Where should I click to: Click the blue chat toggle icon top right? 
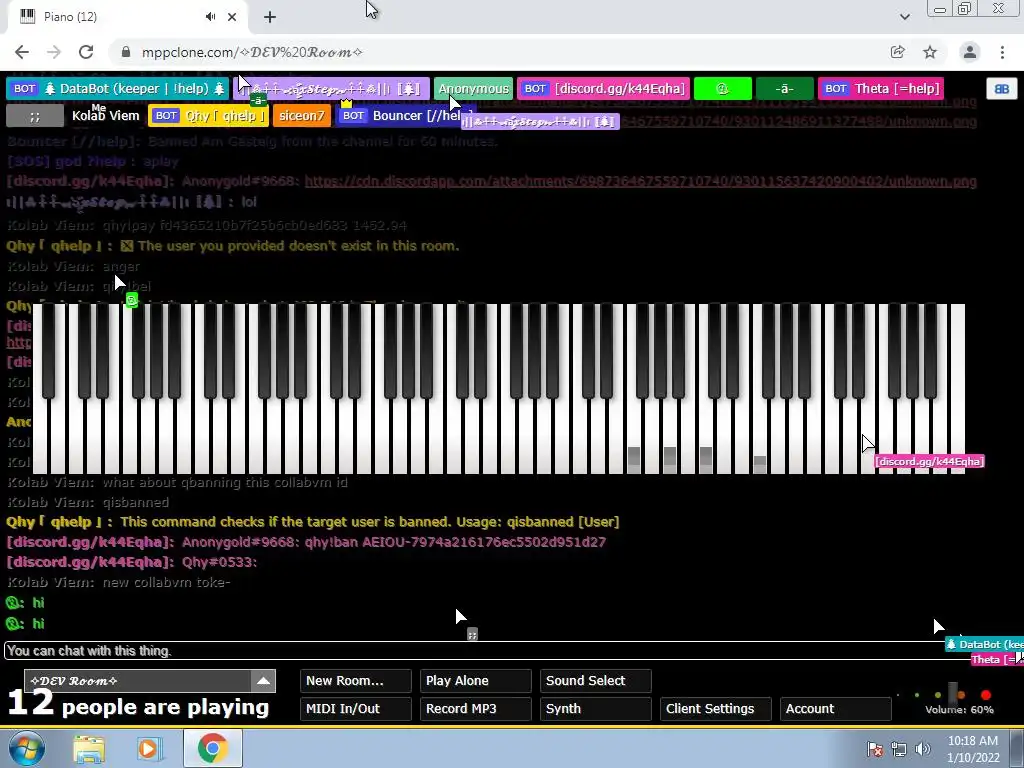1002,89
